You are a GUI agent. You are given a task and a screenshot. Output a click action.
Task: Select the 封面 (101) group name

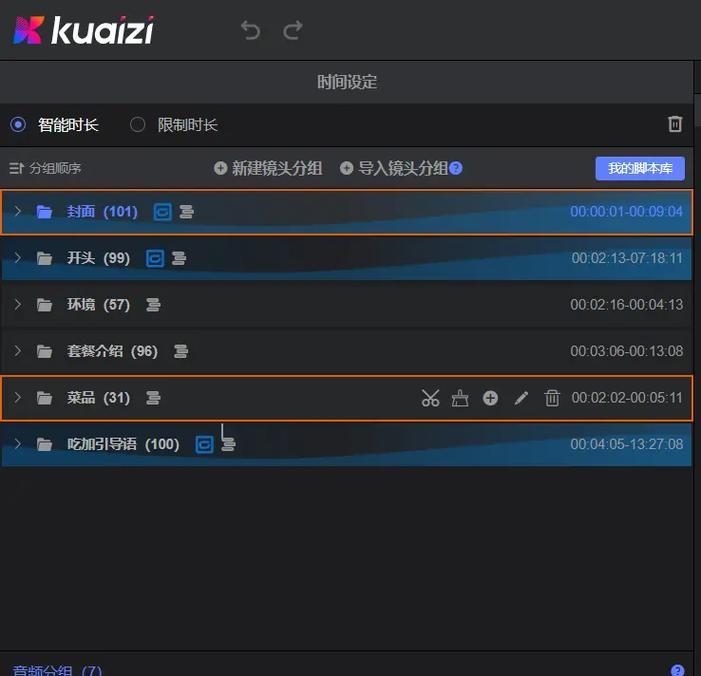click(x=102, y=211)
